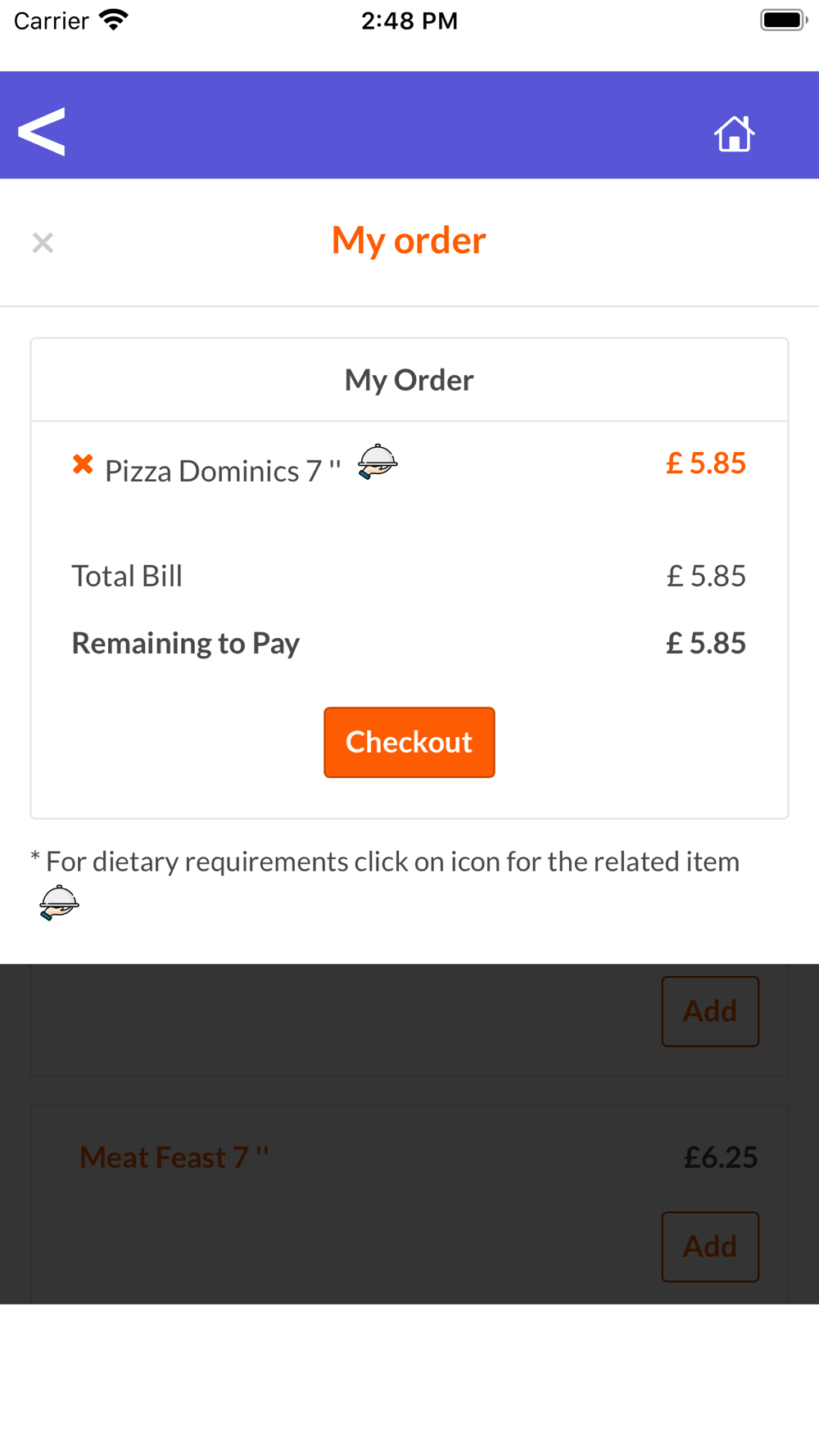Open the home screen icon
This screenshot has width=819, height=1456.
[x=734, y=133]
